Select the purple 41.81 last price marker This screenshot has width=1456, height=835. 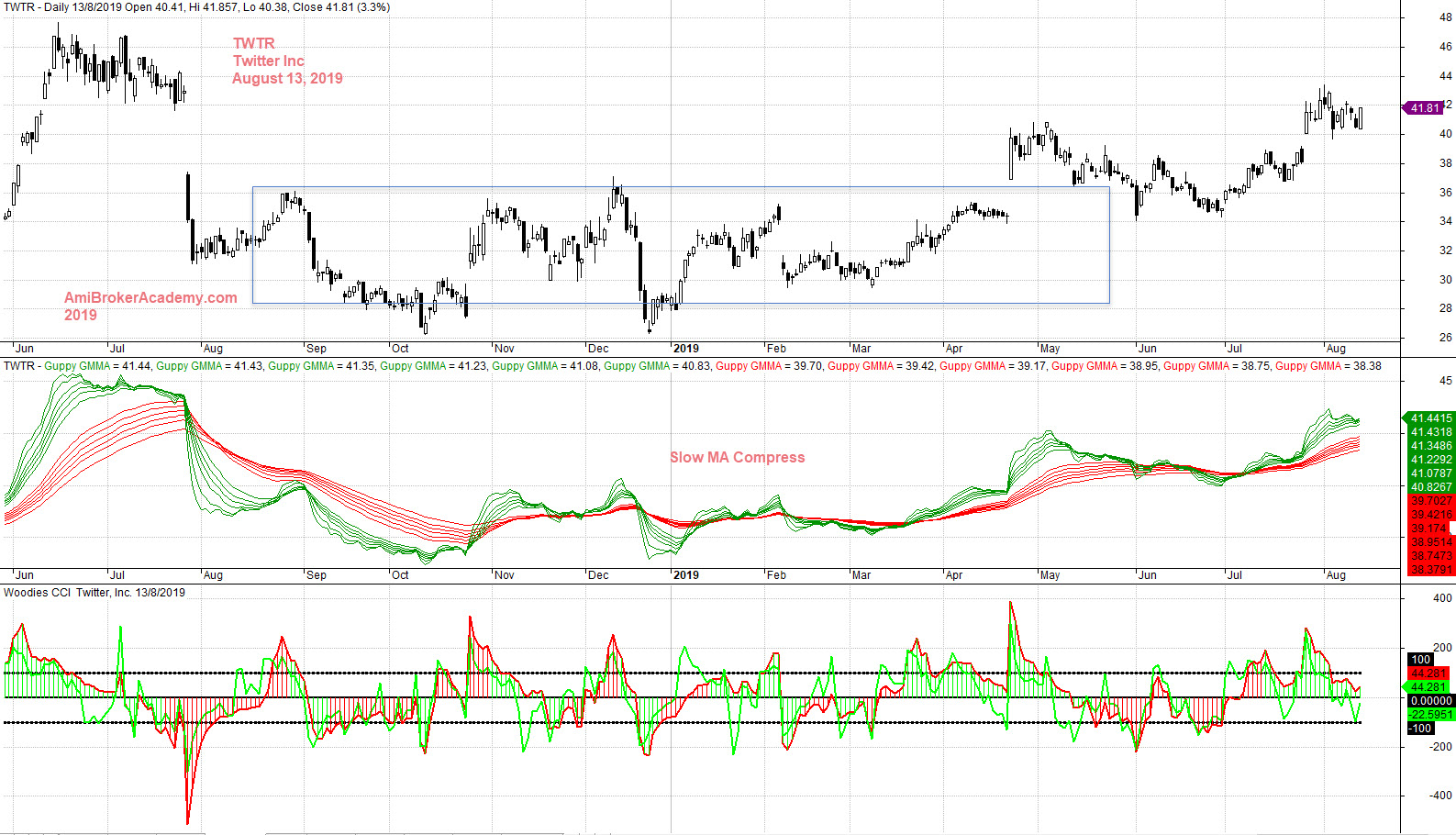click(1423, 108)
